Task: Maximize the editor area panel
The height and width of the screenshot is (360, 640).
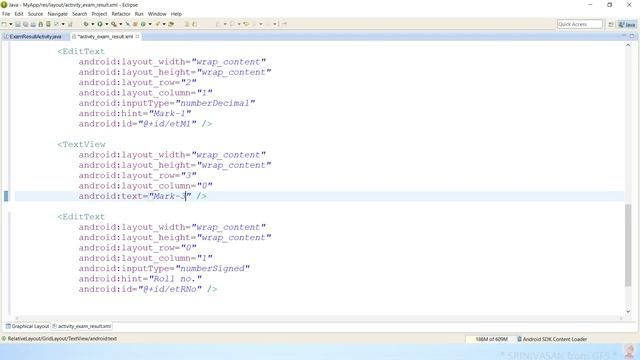Action: coord(632,36)
